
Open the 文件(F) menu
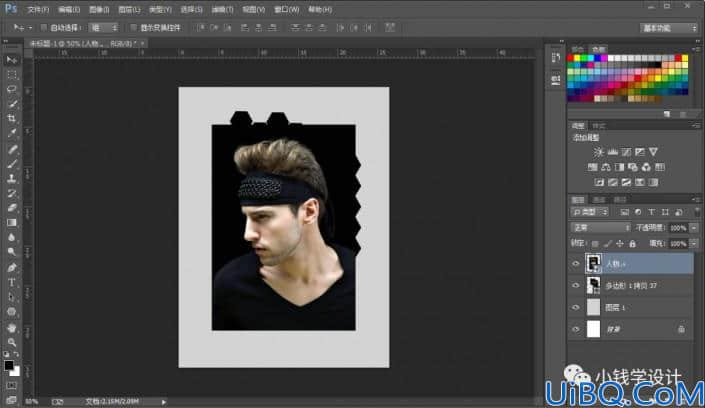(38, 9)
